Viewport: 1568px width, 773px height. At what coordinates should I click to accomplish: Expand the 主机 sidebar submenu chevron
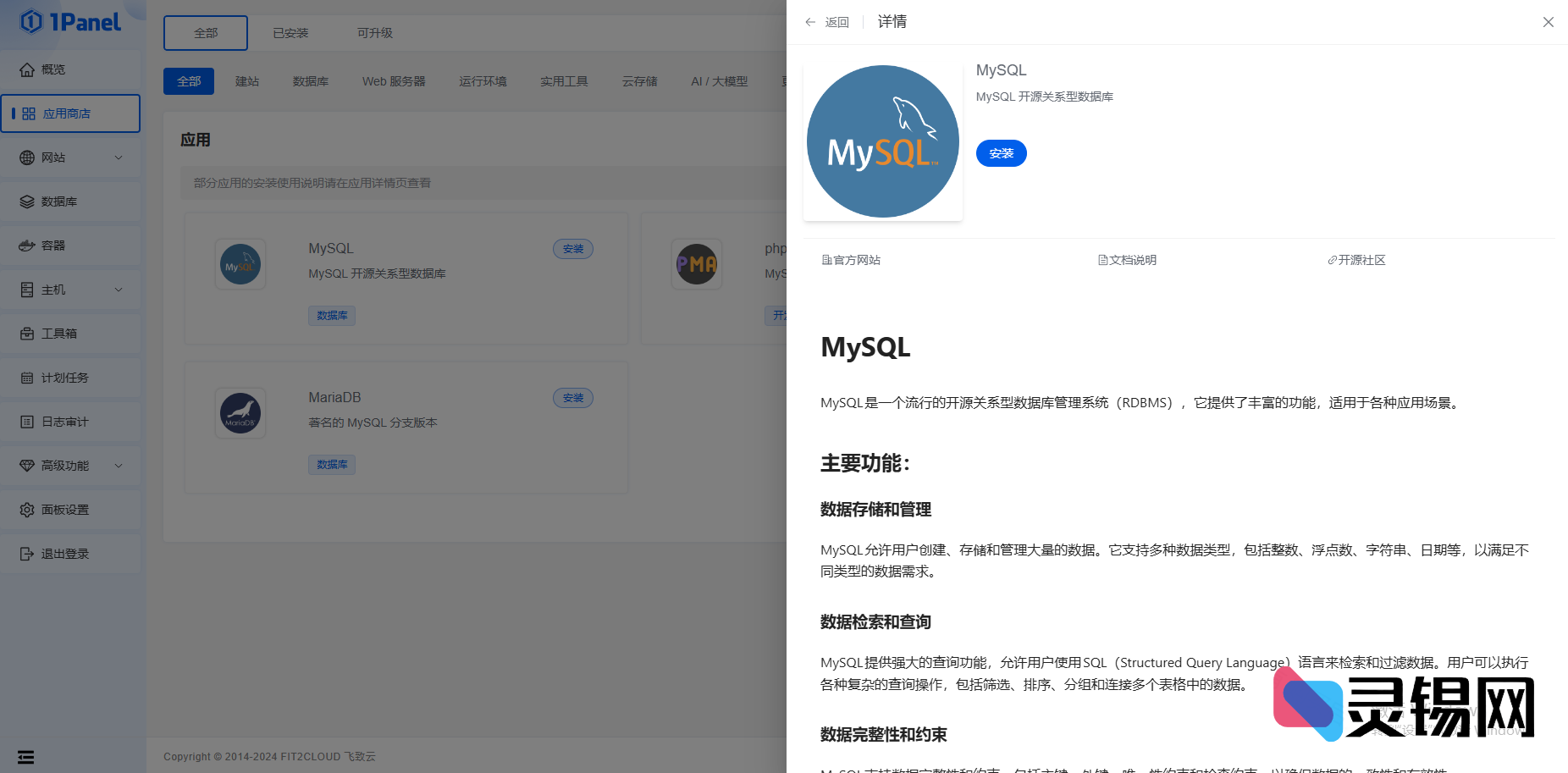(119, 290)
